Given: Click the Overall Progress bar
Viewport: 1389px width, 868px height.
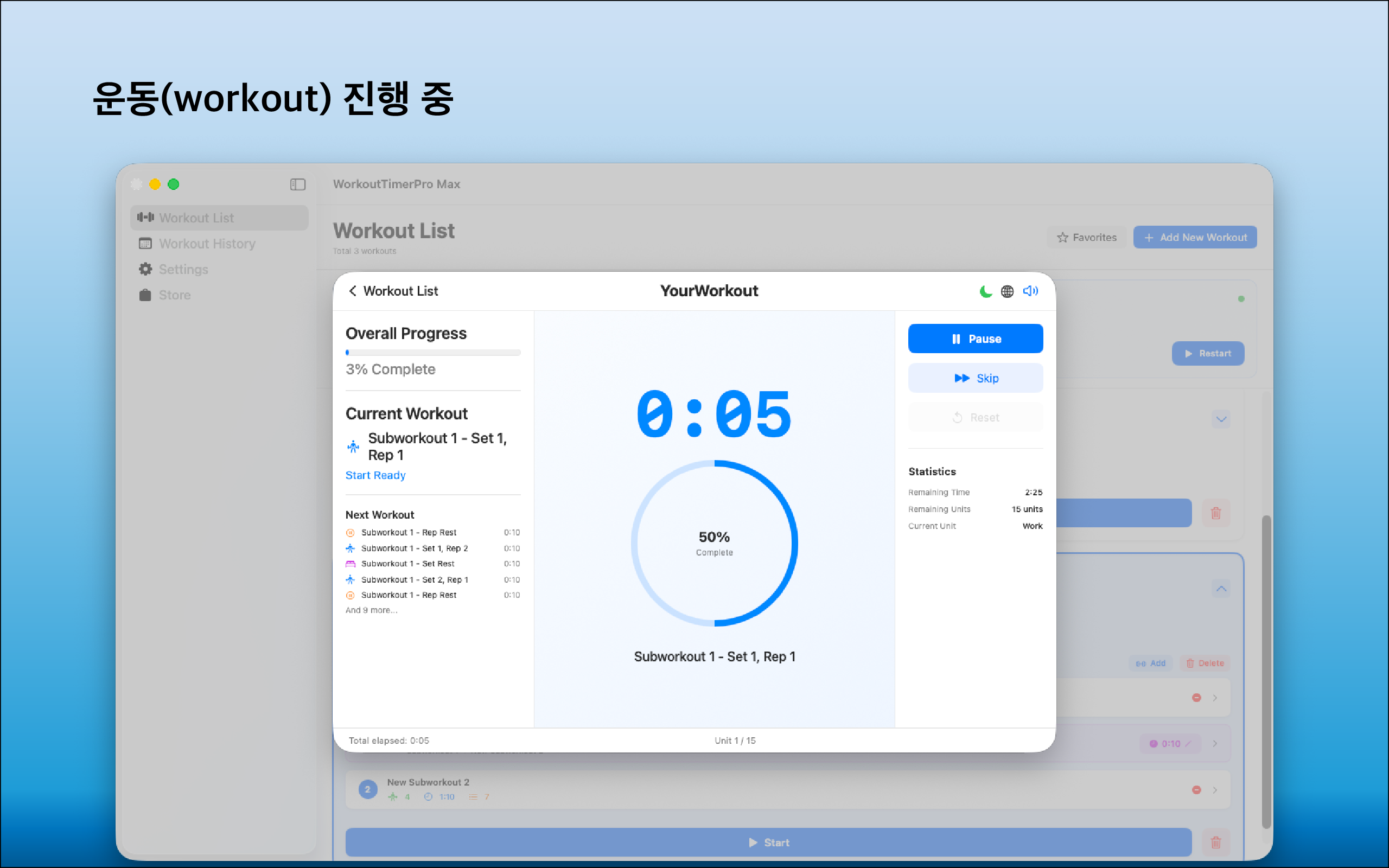Looking at the screenshot, I should click(x=433, y=353).
